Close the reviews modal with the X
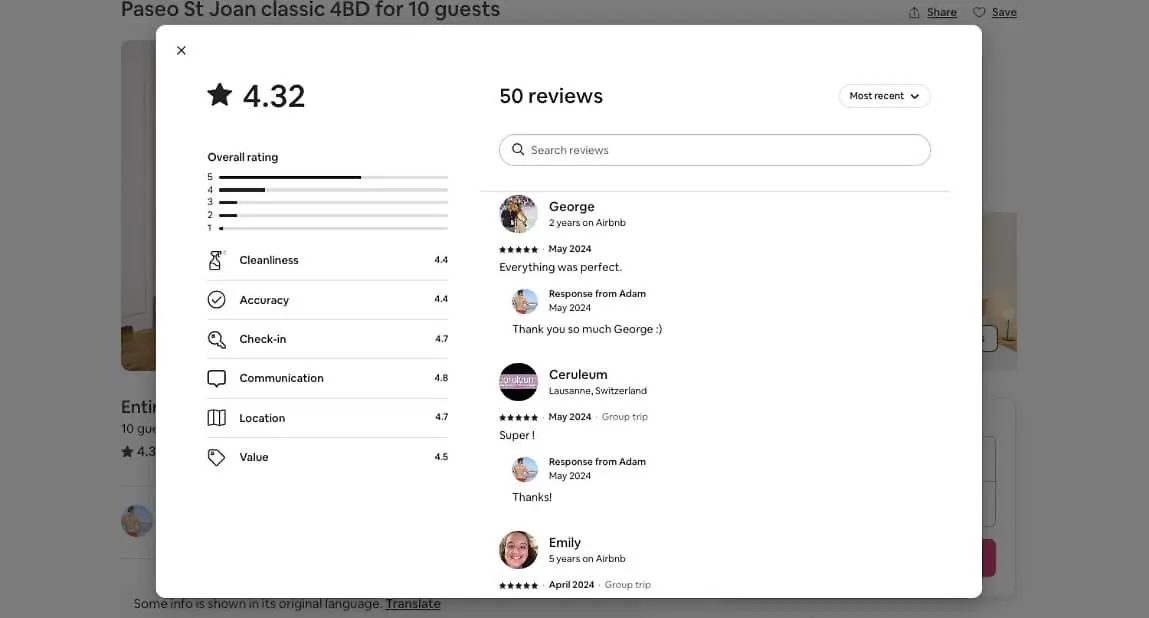Viewport: 1149px width, 618px height. (x=181, y=51)
